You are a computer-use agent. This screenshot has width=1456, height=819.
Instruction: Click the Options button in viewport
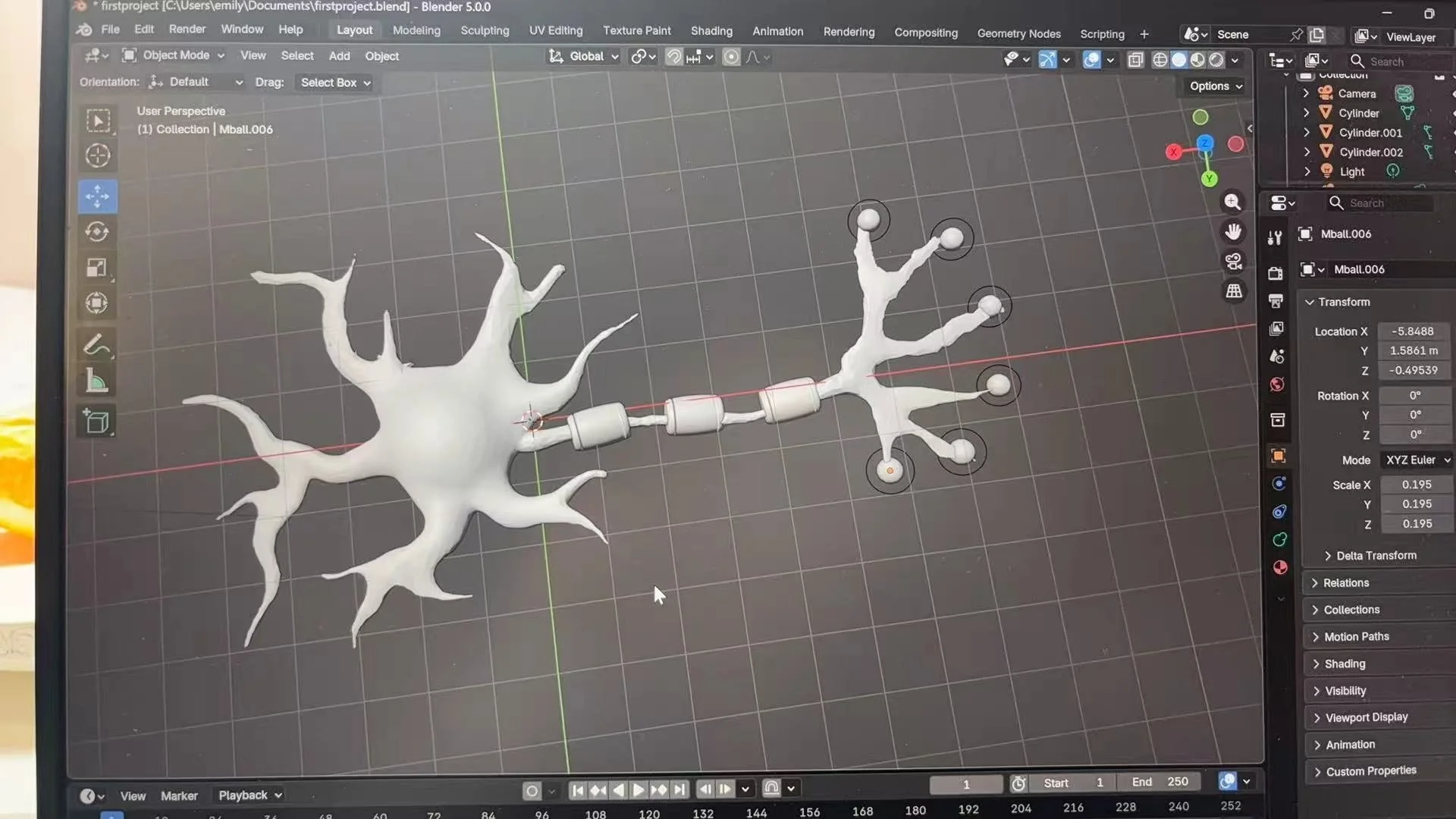coord(1216,86)
